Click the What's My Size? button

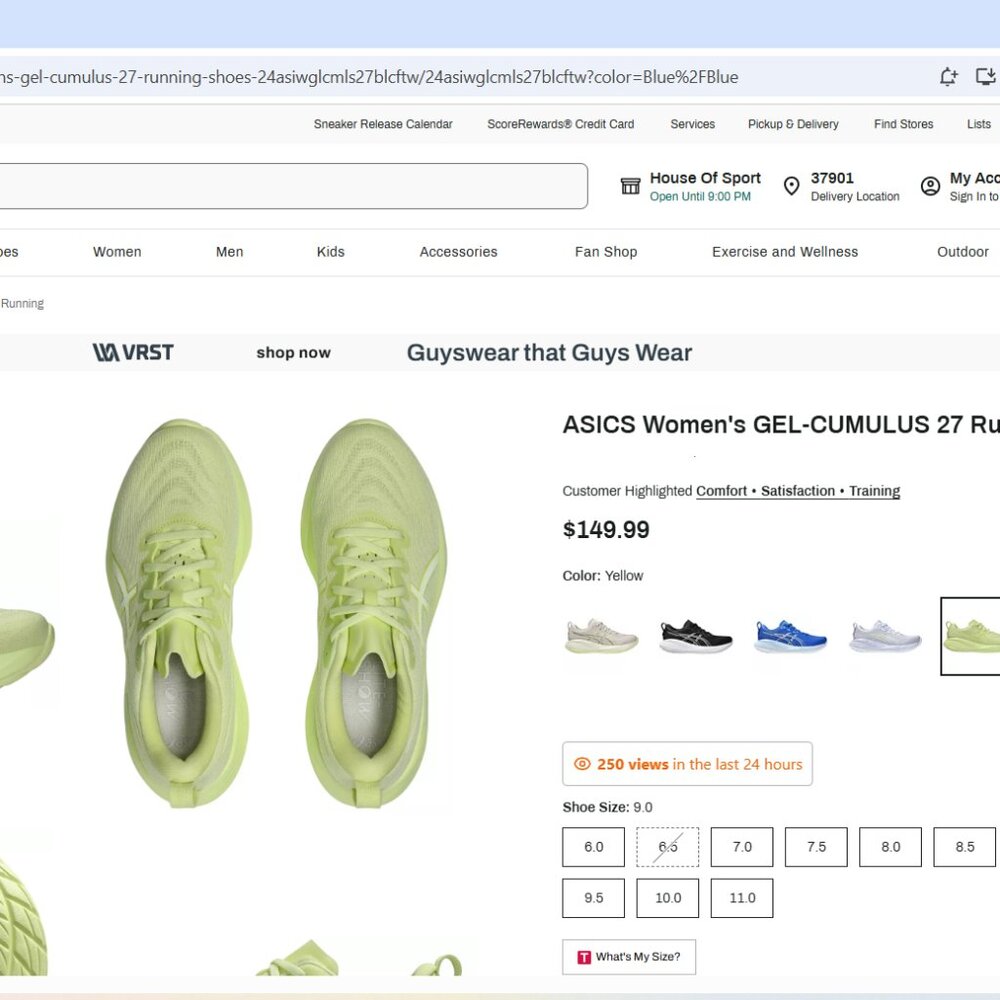629,957
